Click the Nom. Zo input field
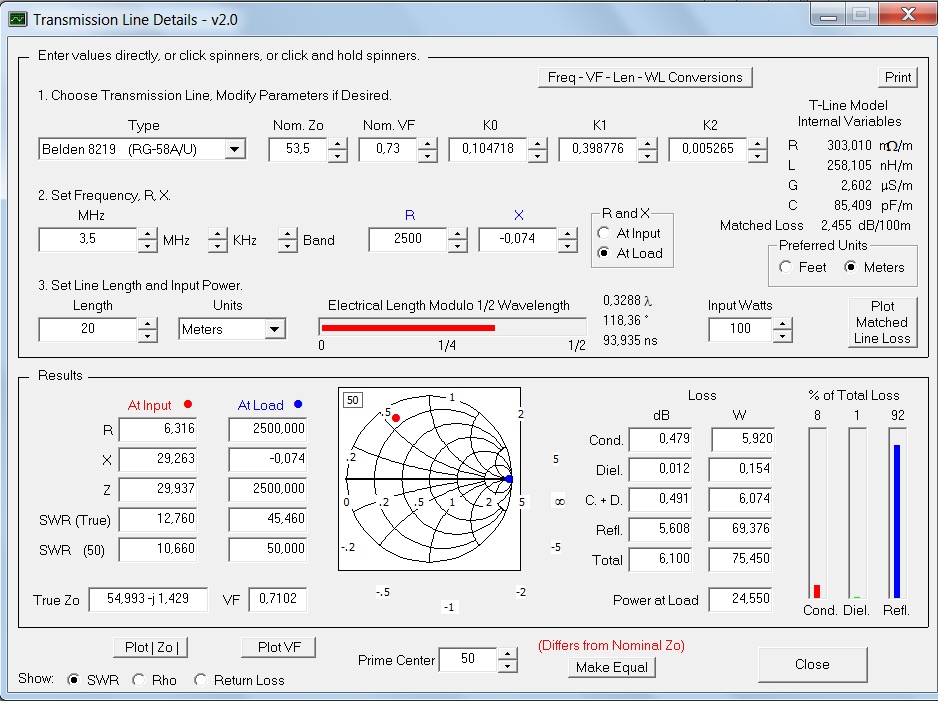Image resolution: width=938 pixels, height=701 pixels. pos(298,149)
